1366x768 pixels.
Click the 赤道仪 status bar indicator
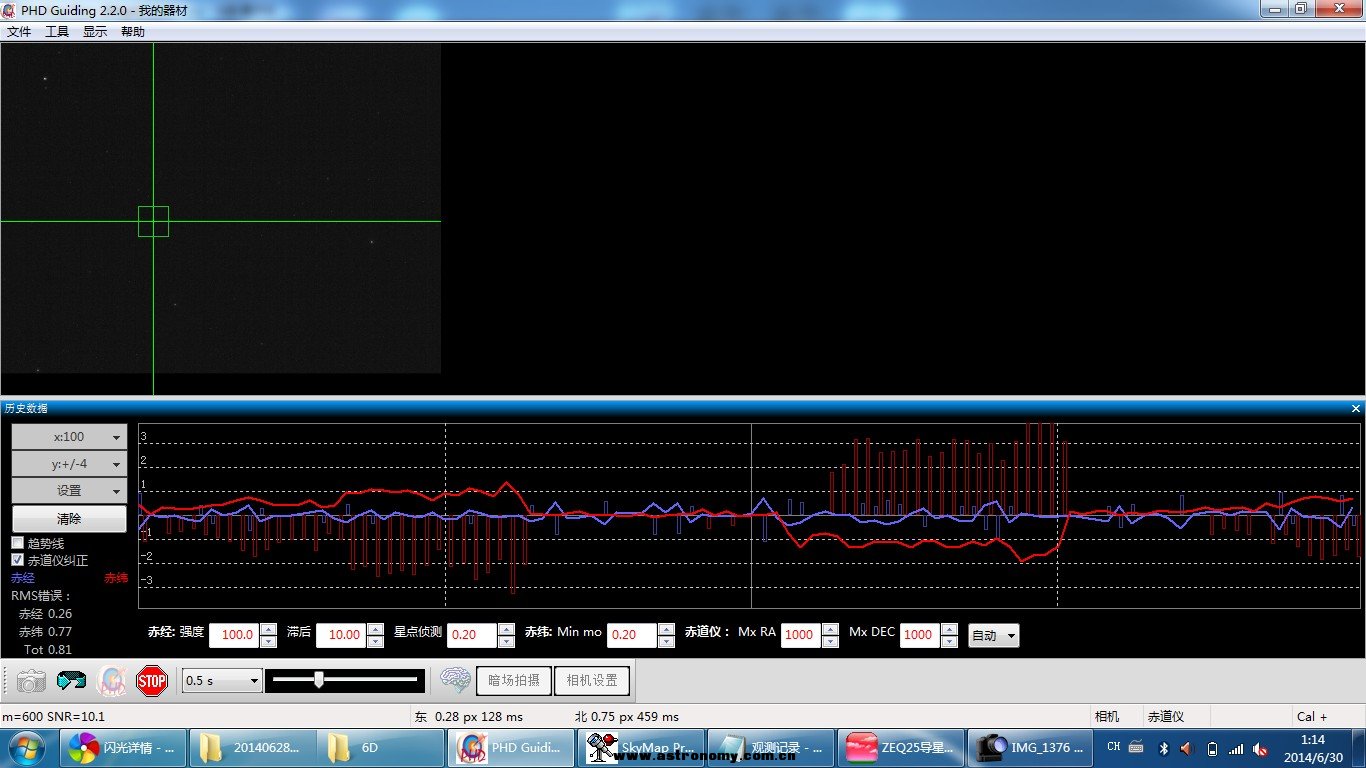click(x=1166, y=716)
